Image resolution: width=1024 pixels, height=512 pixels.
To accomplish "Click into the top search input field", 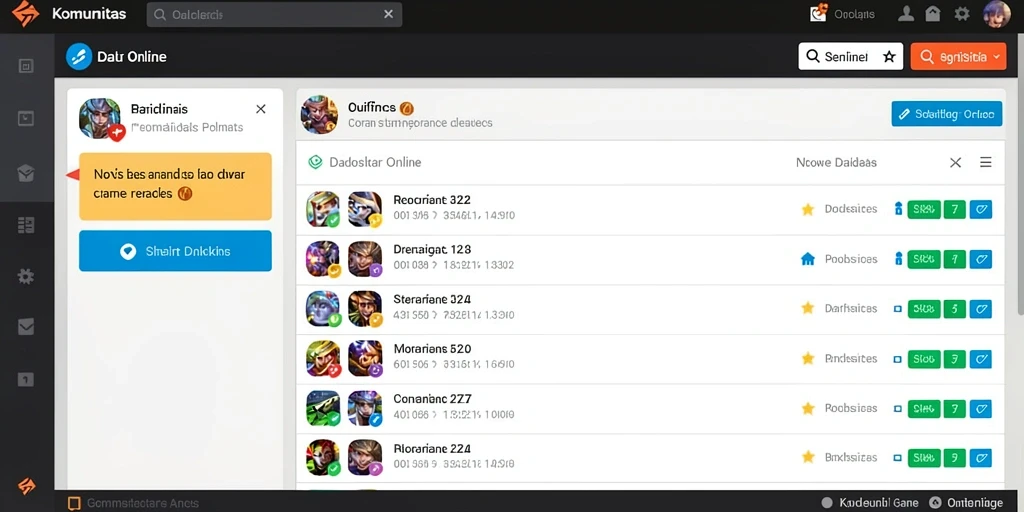I will 274,14.
